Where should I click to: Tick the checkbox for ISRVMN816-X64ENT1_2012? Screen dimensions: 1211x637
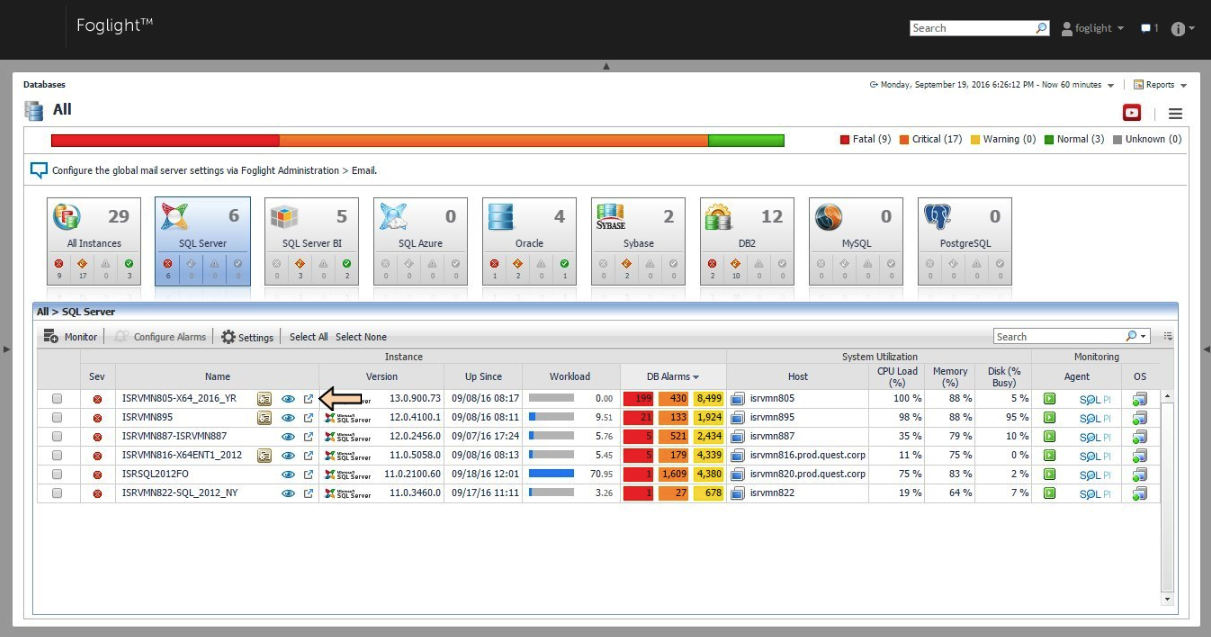point(57,455)
